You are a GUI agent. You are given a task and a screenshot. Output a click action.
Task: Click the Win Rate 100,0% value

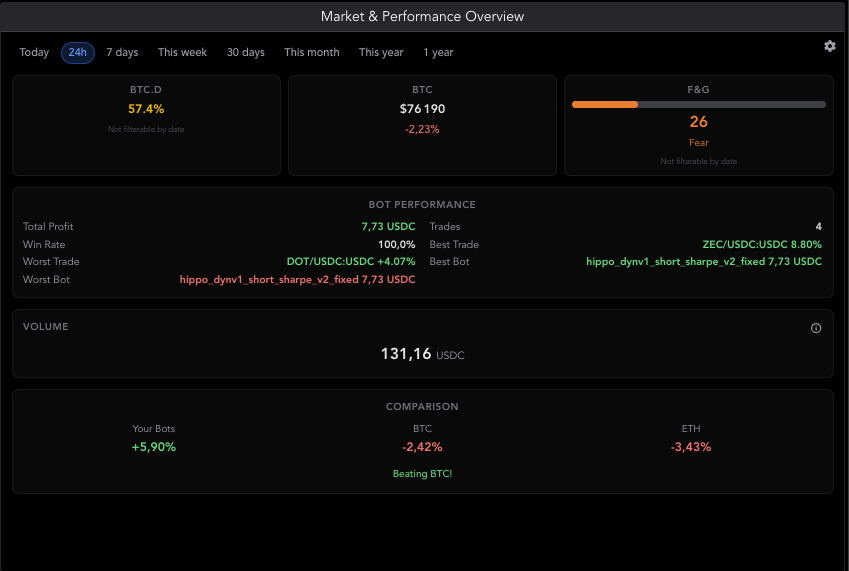pos(396,245)
